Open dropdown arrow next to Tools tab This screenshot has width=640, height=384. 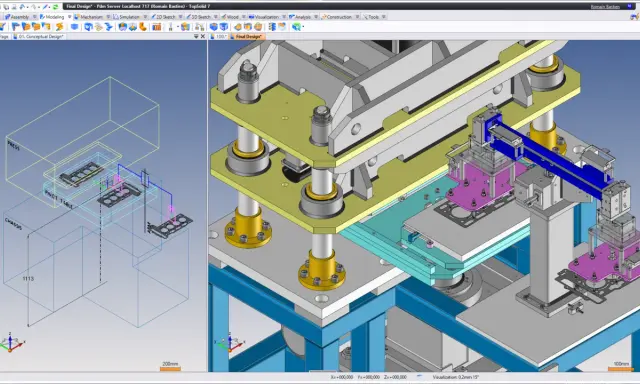click(x=384, y=17)
